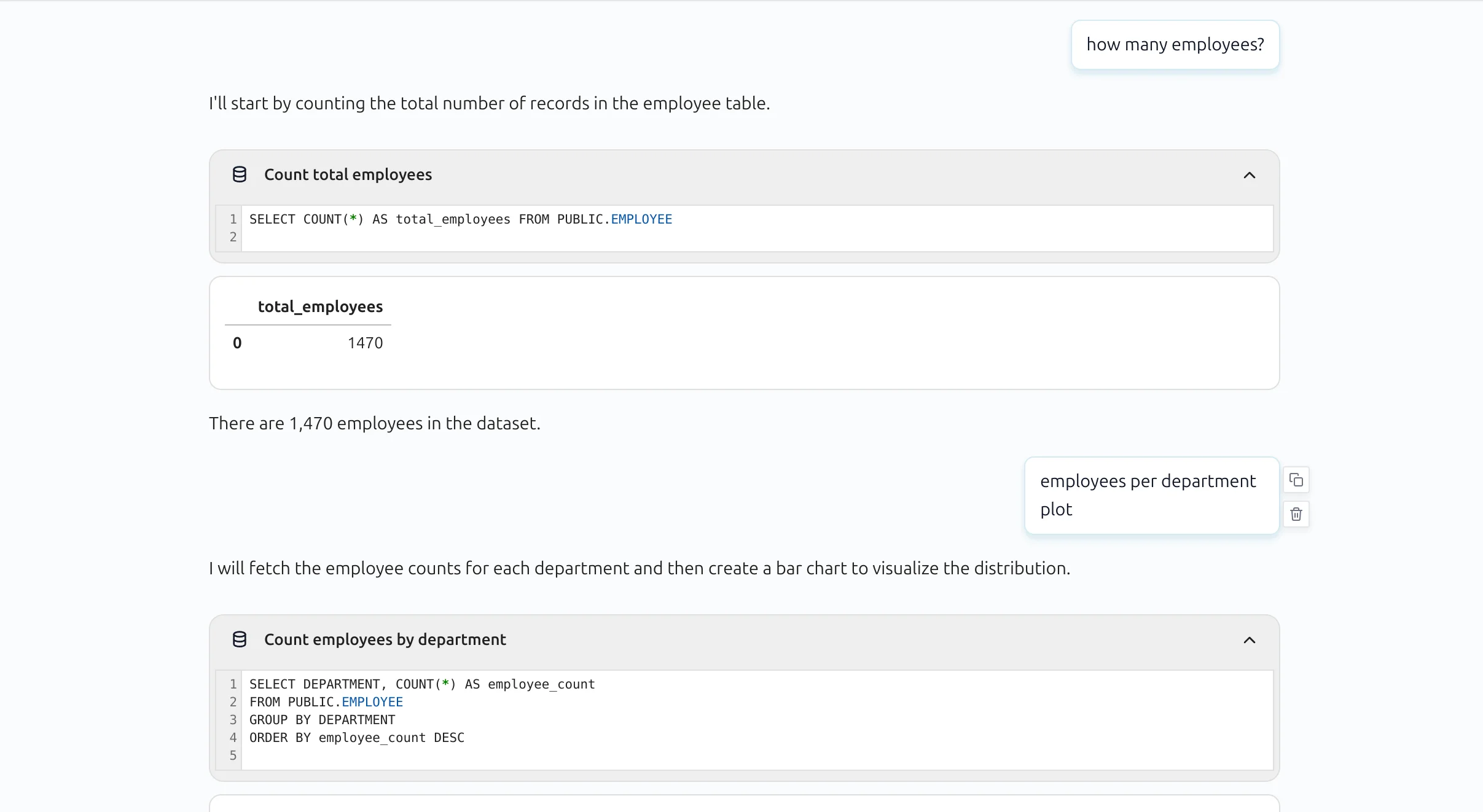The width and height of the screenshot is (1483, 812).
Task: Delete the 'employees per department plot' message
Action: click(1296, 514)
